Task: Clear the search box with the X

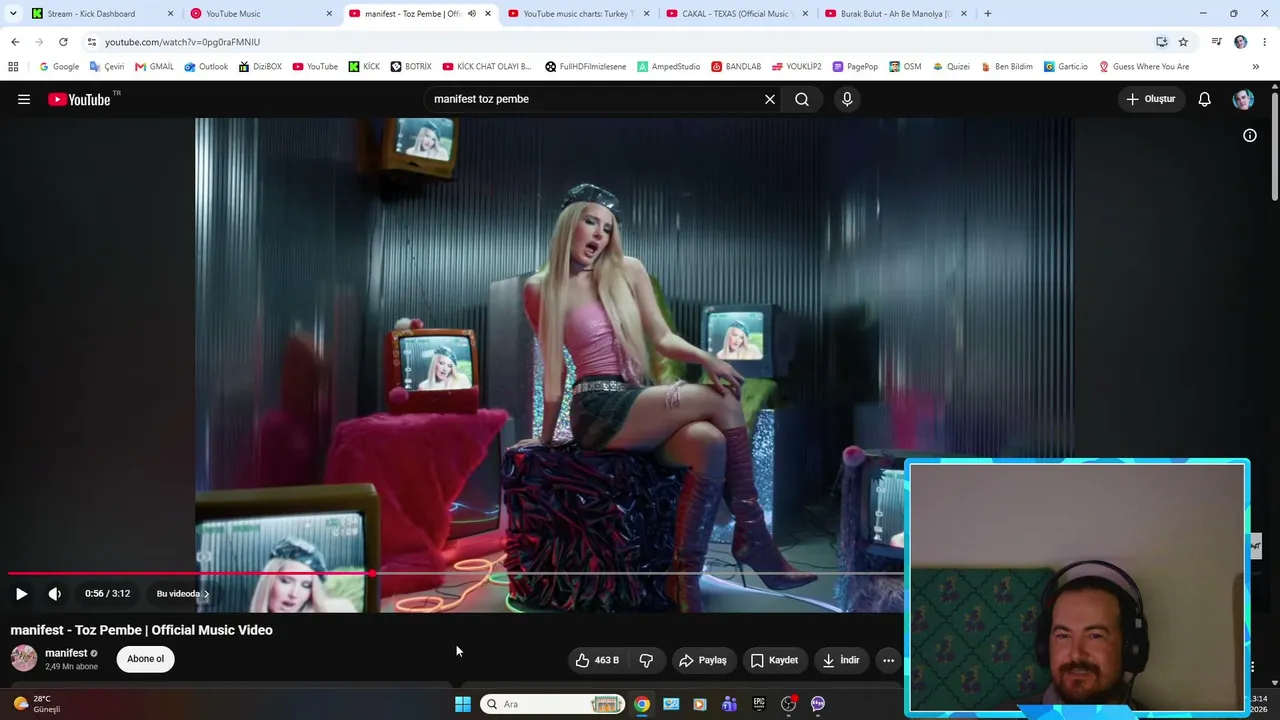Action: 770,99
